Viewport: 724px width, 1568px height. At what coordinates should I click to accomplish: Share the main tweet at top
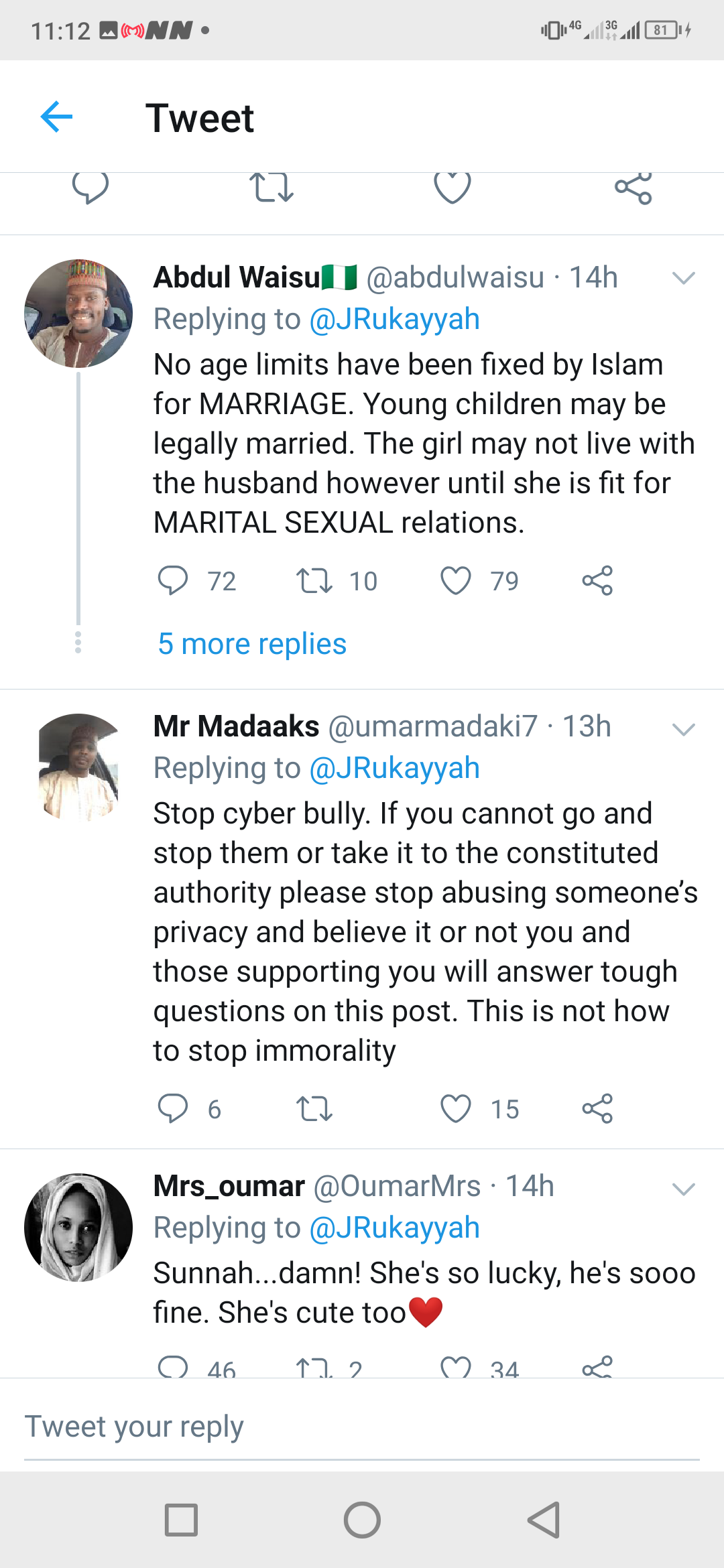pyautogui.click(x=633, y=188)
